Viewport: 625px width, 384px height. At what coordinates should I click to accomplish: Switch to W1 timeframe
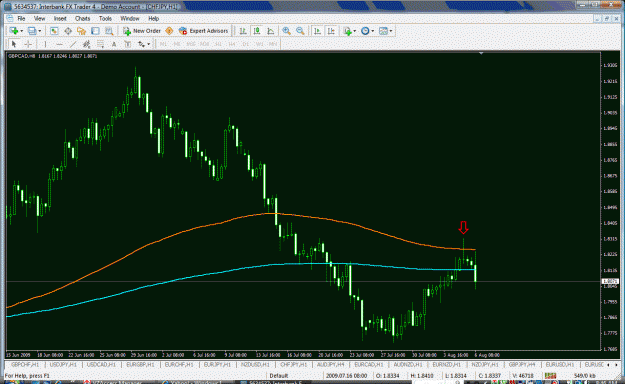[259, 44]
